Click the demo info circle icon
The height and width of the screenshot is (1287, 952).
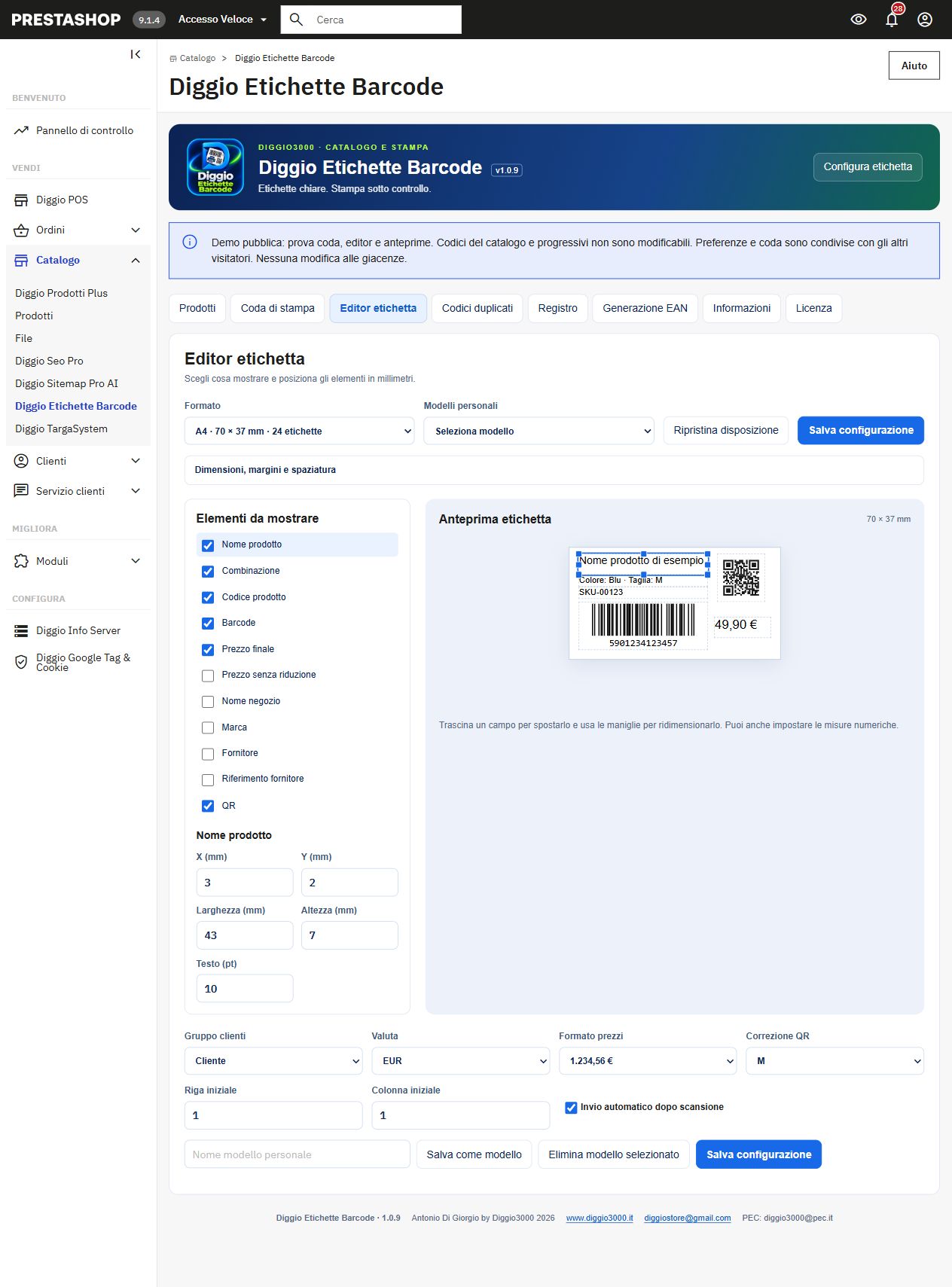(190, 242)
